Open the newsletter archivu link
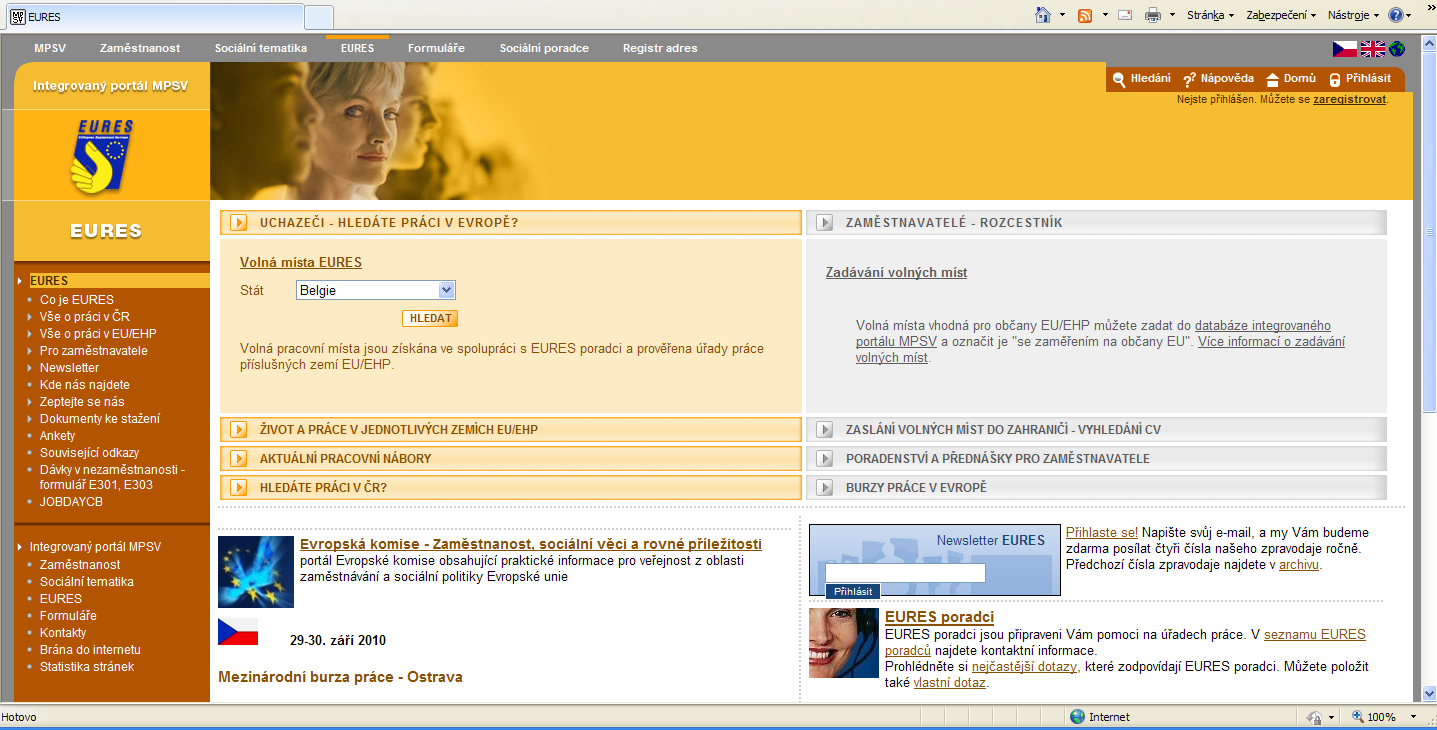1437x730 pixels. coord(1299,565)
